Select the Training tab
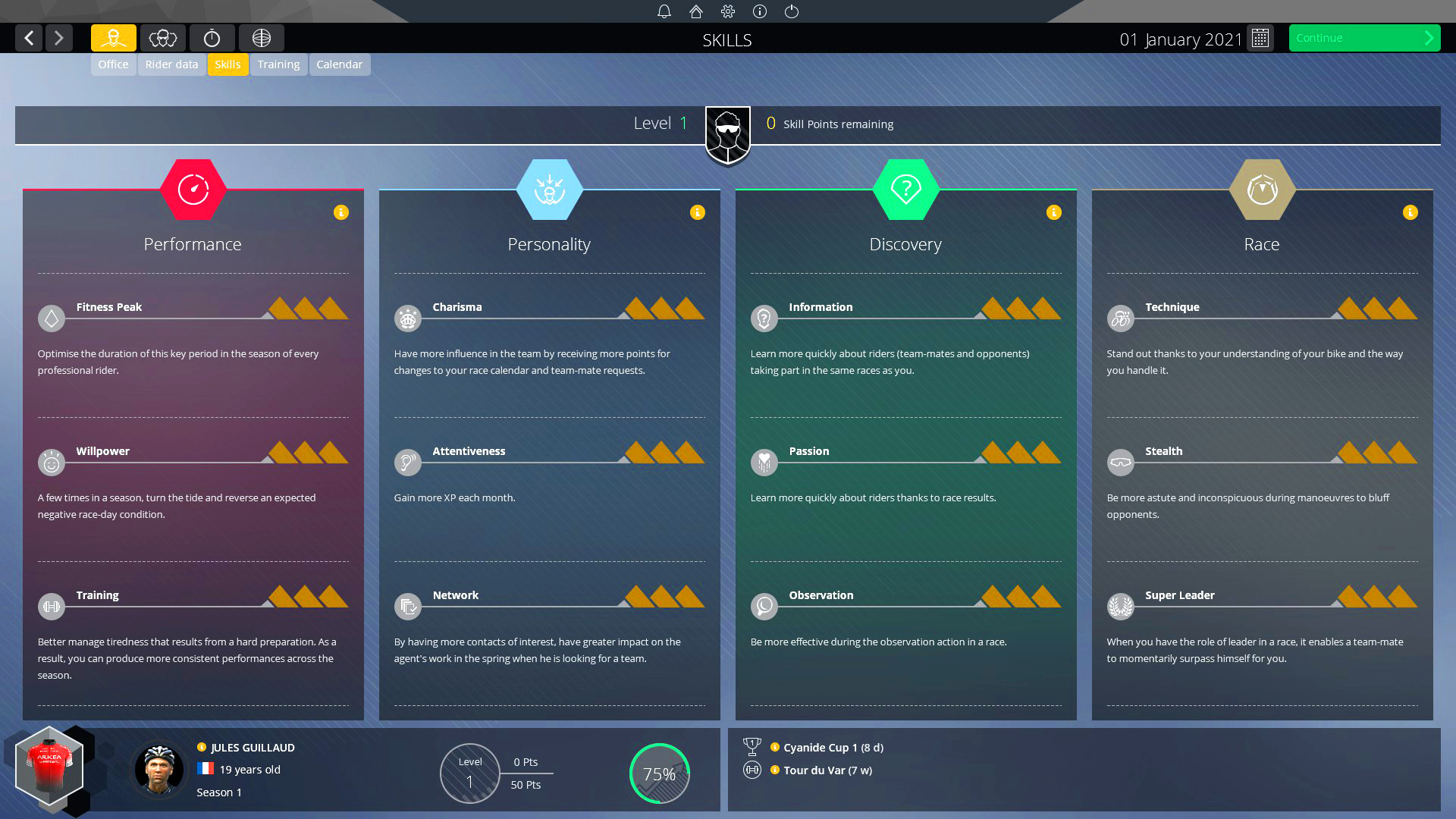This screenshot has height=819, width=1456. (x=278, y=64)
